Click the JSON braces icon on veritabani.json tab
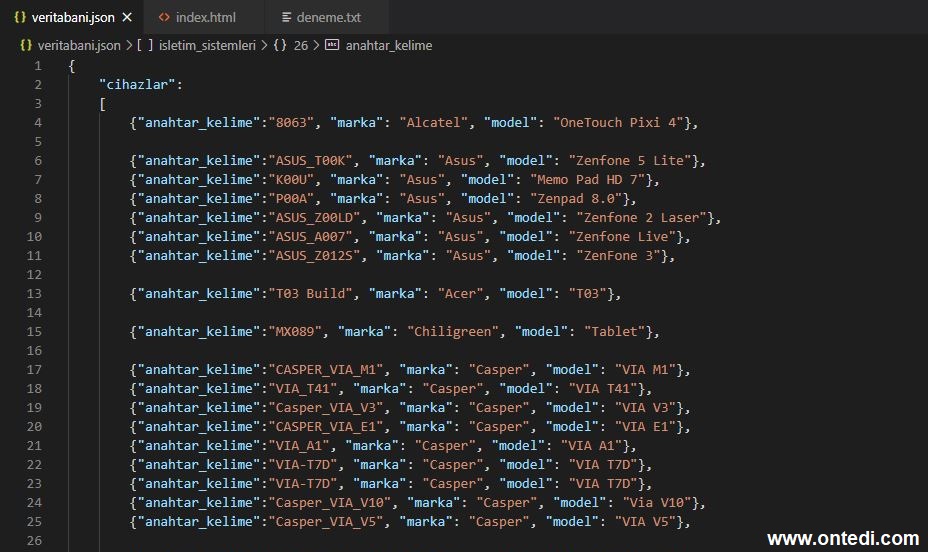Screen dimensions: 928x552 pos(20,17)
